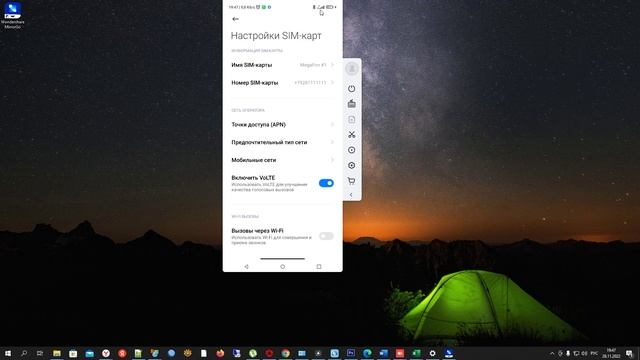Viewport: 640px width, 360px height.
Task: Open the volume control in system tray
Action: pos(584,353)
